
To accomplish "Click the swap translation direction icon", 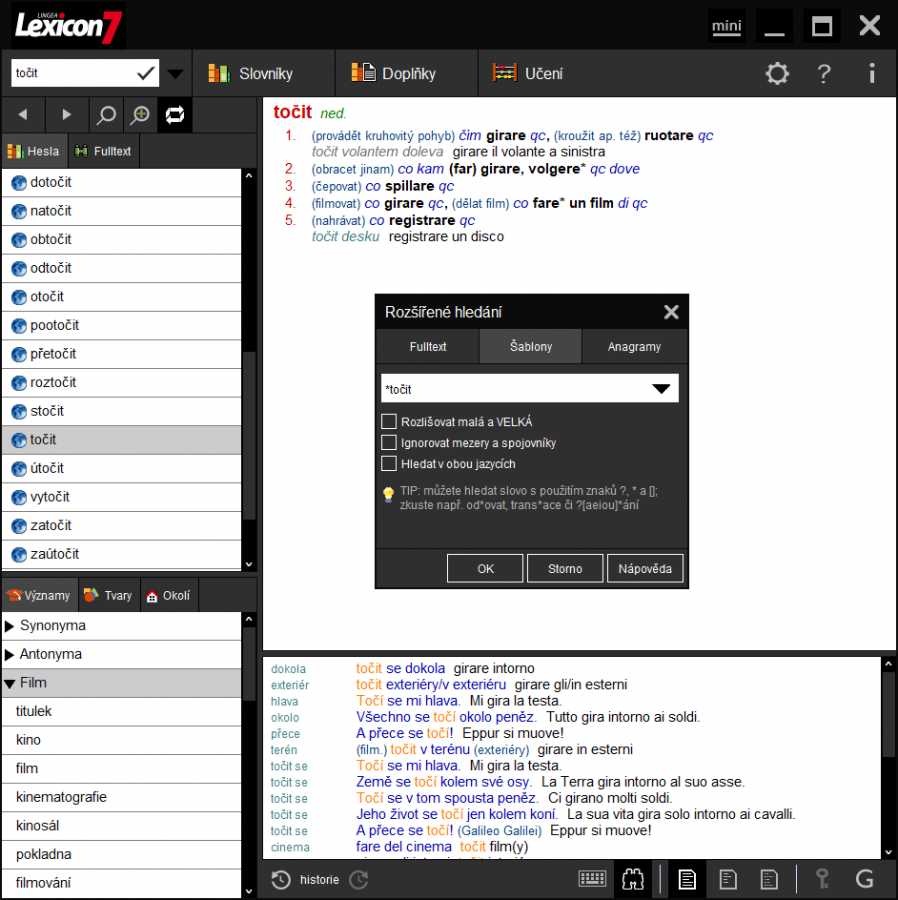I will click(174, 115).
